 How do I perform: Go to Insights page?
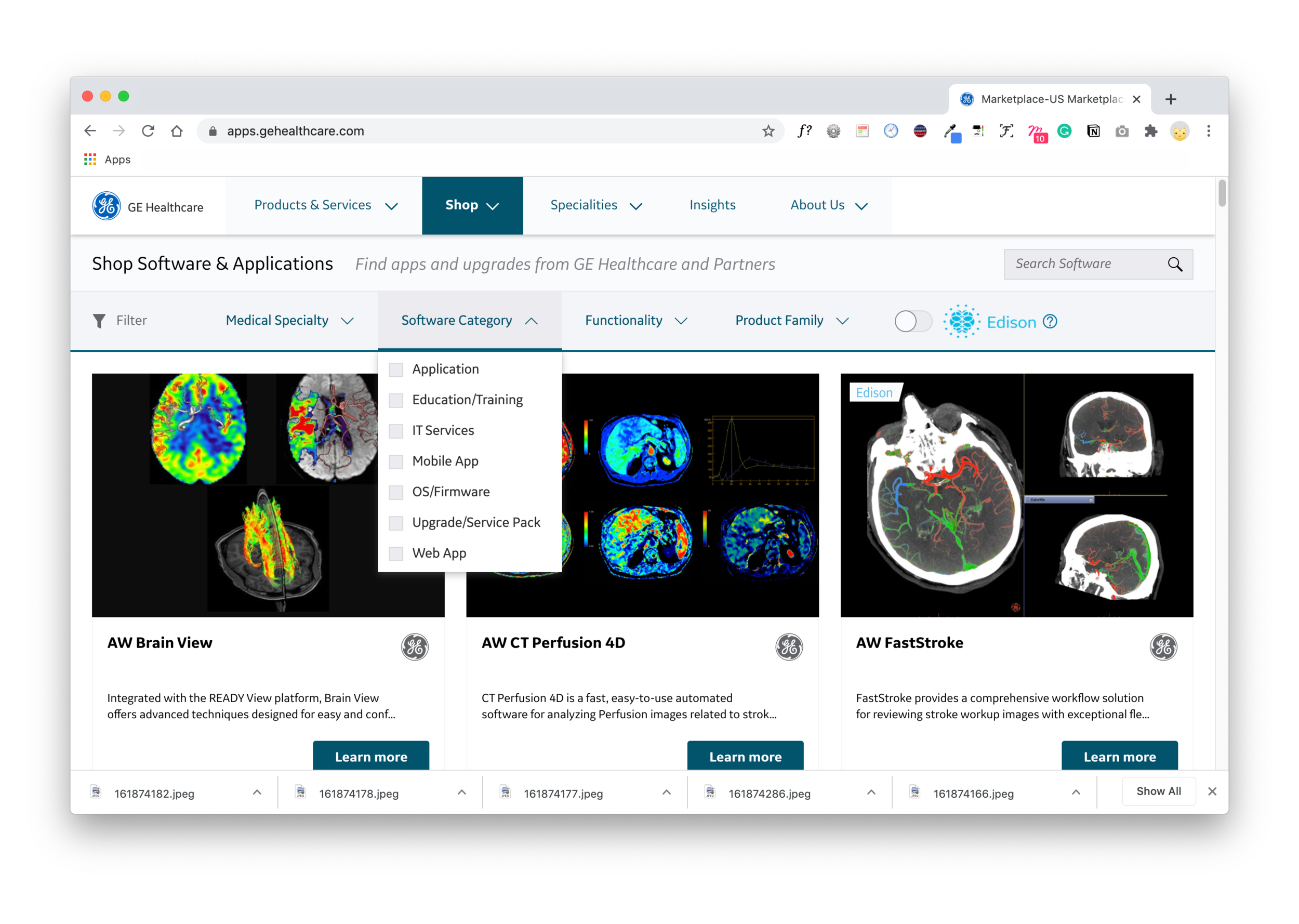tap(712, 205)
